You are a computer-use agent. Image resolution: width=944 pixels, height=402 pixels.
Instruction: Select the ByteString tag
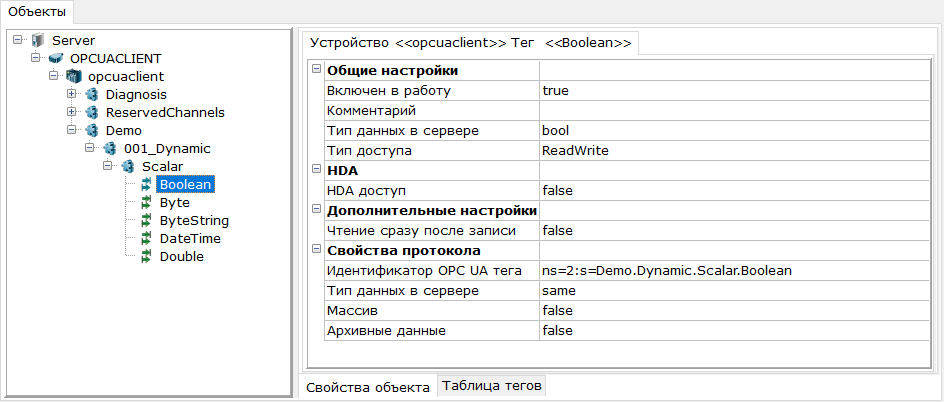[x=194, y=221]
